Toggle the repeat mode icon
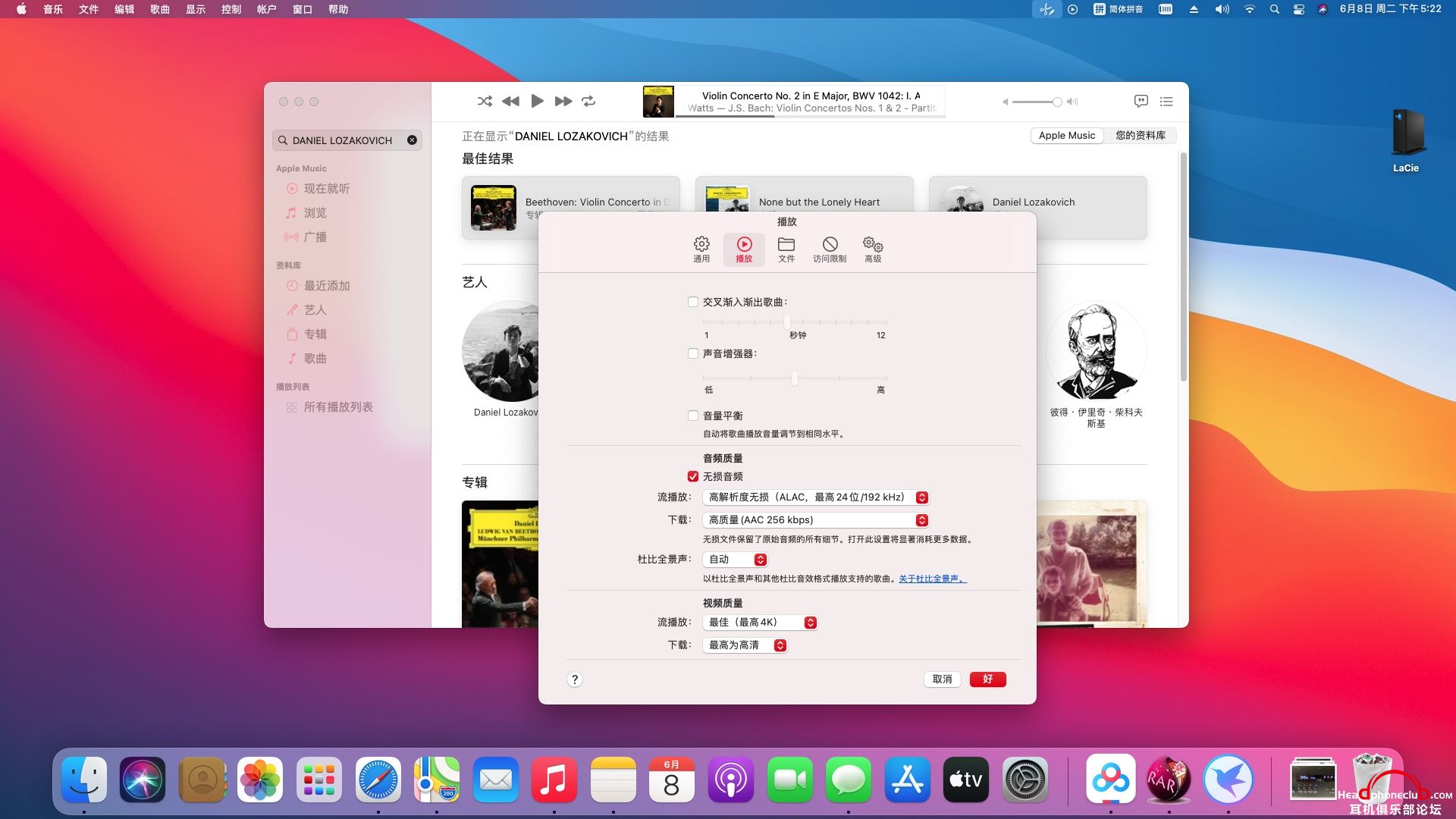Image resolution: width=1456 pixels, height=819 pixels. (588, 101)
